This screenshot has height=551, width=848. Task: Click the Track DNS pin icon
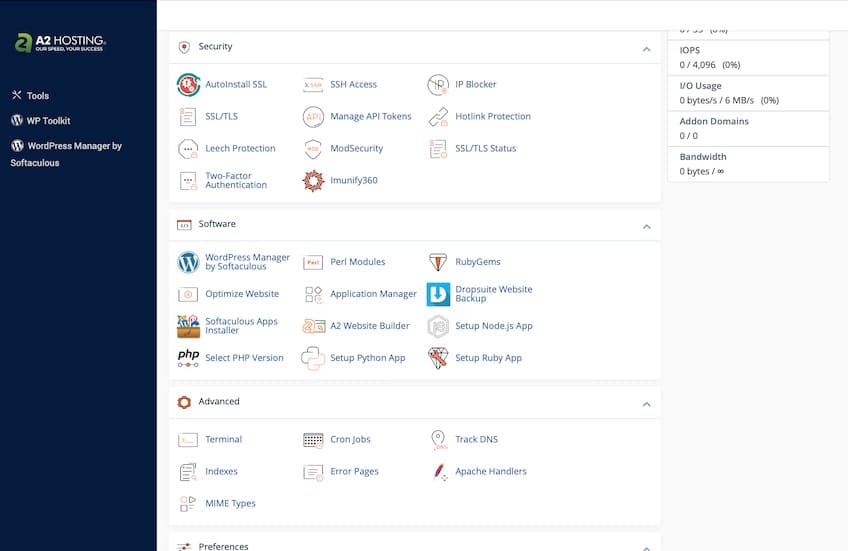[x=438, y=440]
